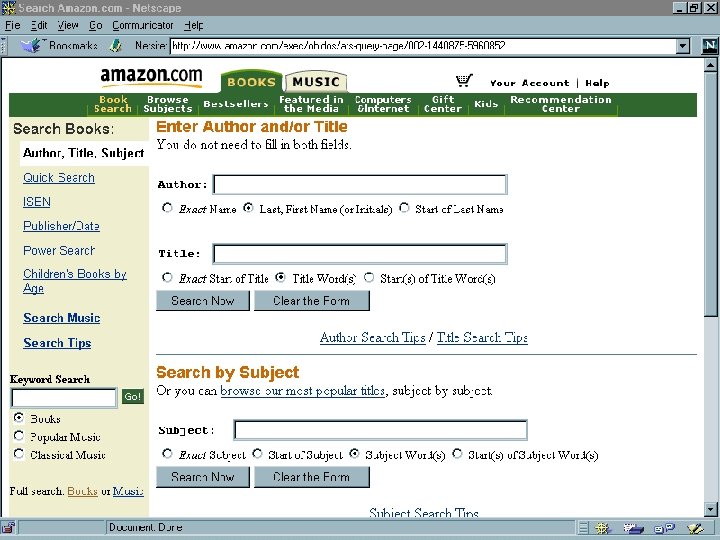This screenshot has width=720, height=540.
Task: Click the page scrollbar down arrow
Action: (x=710, y=509)
